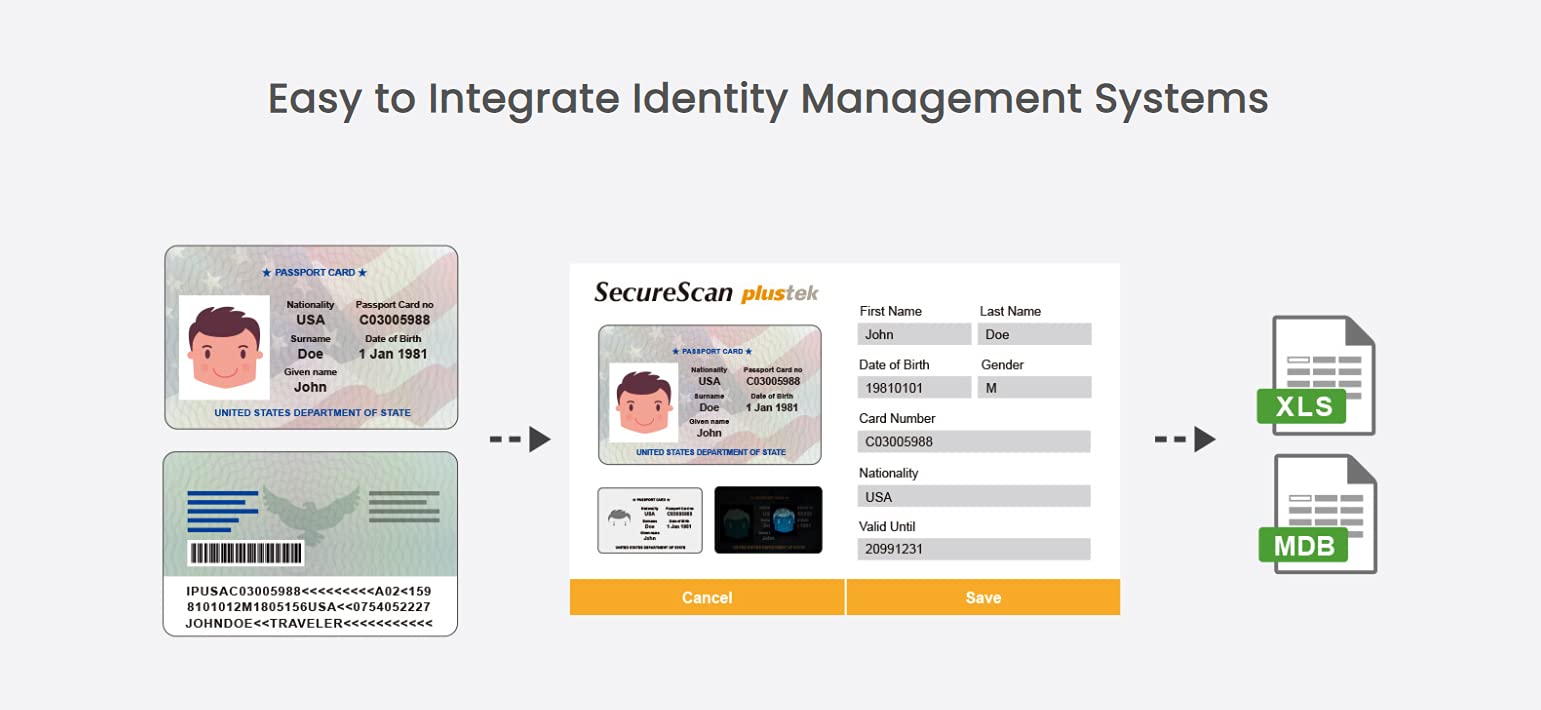1541x710 pixels.
Task: Click the avatar photo on the left passport card
Action: [224, 347]
